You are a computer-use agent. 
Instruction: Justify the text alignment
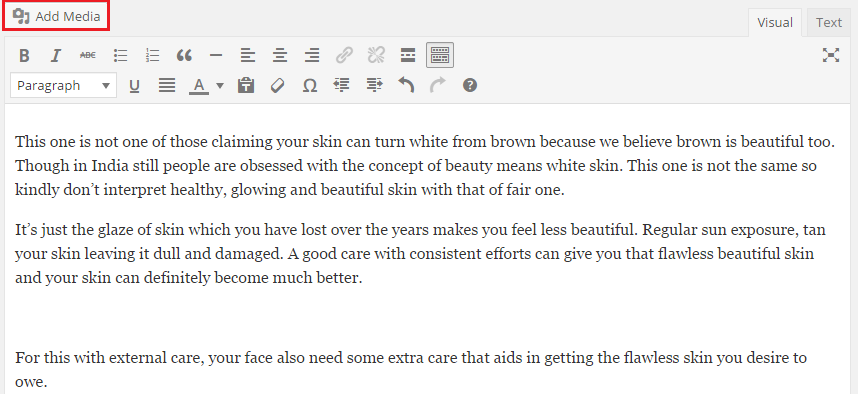click(x=167, y=85)
